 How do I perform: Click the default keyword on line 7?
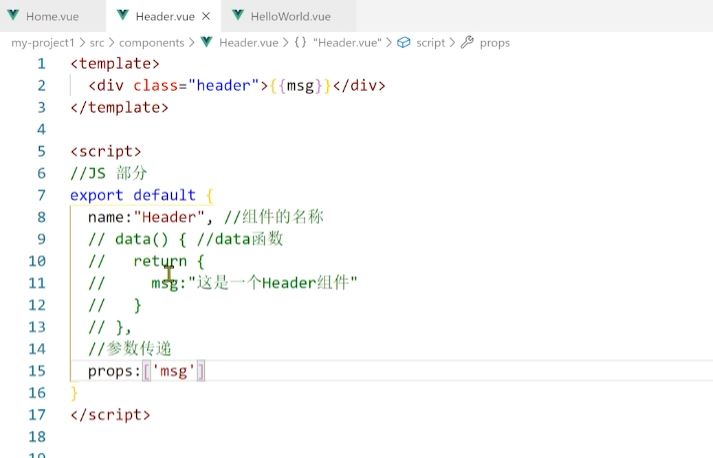click(x=164, y=195)
